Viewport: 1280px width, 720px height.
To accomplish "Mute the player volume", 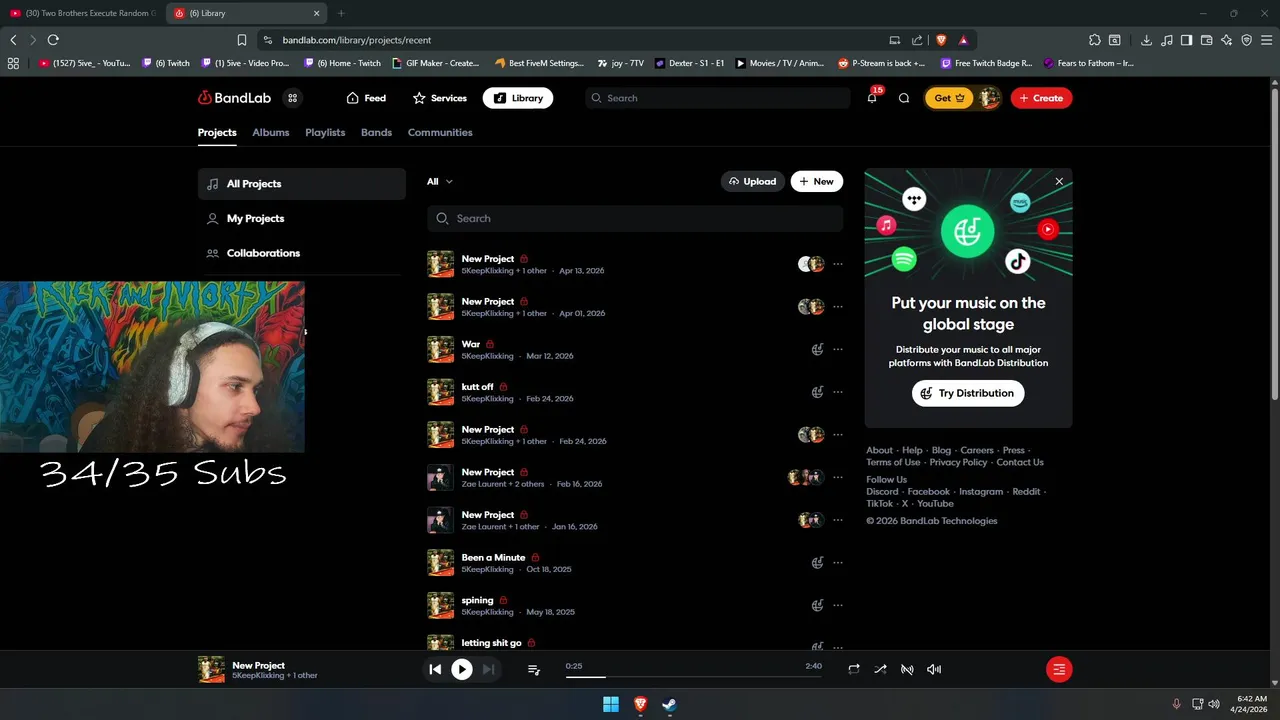I will (x=934, y=669).
